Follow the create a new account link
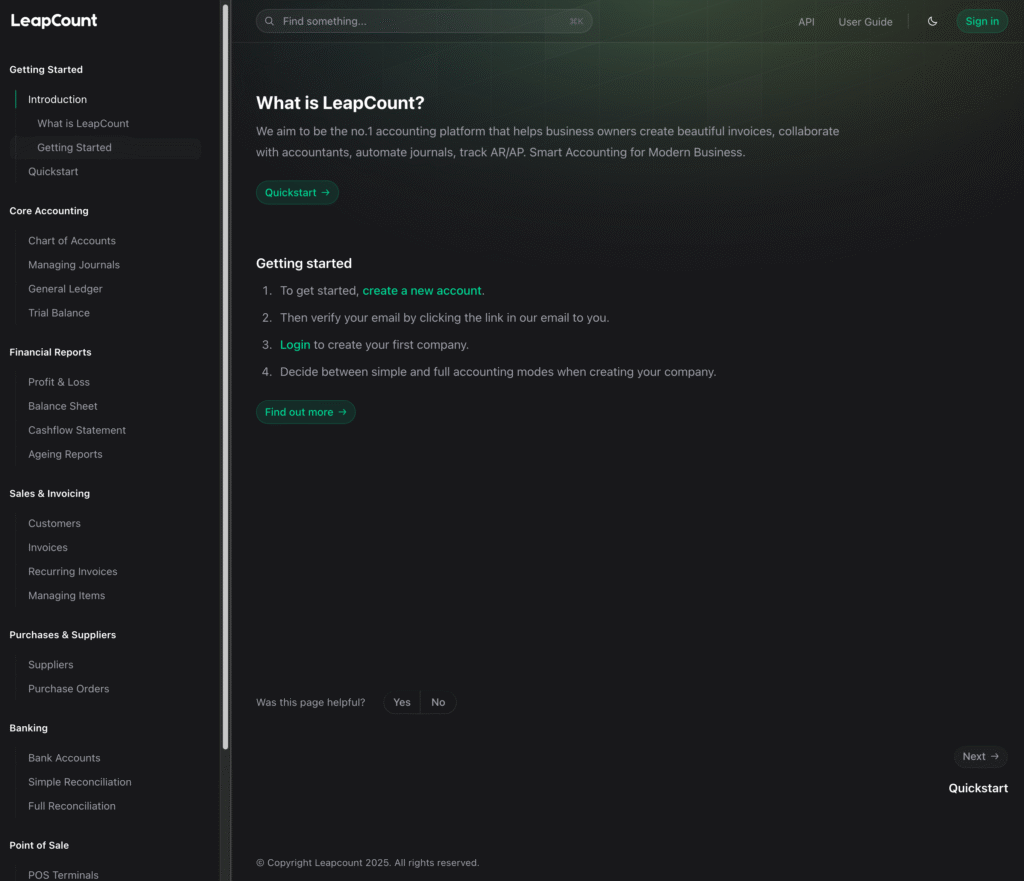This screenshot has height=881, width=1024. 422,291
